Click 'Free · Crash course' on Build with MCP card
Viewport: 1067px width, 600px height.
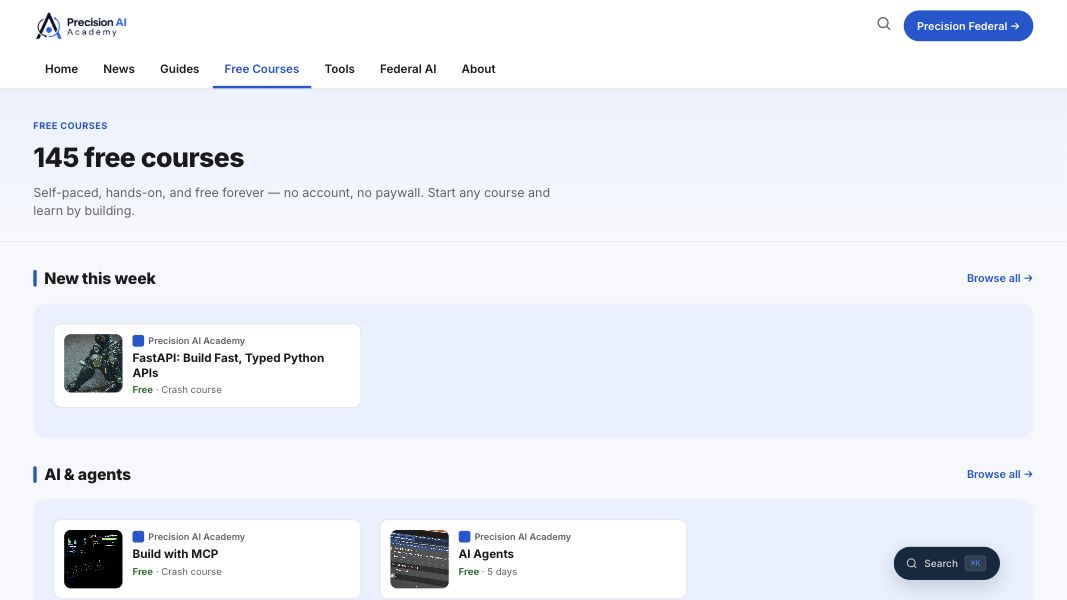coord(177,571)
